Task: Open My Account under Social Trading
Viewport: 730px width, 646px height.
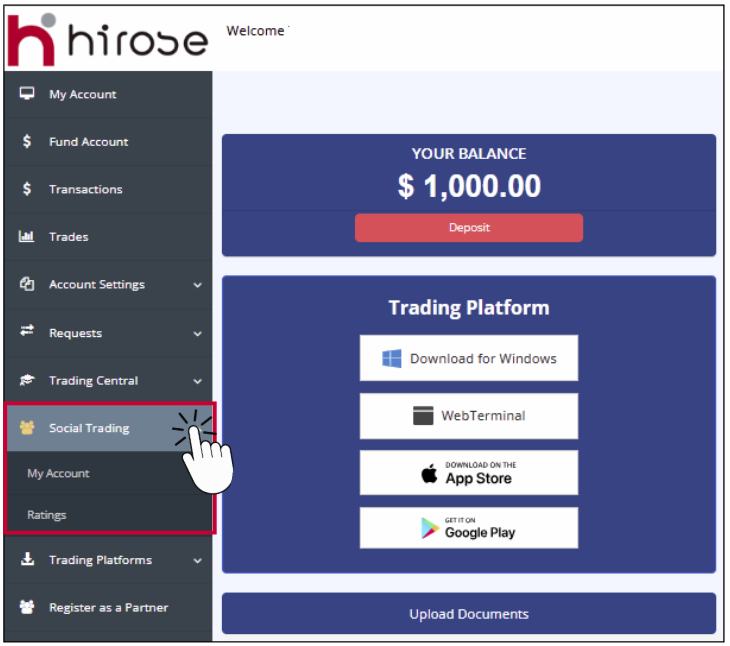Action: tap(58, 473)
